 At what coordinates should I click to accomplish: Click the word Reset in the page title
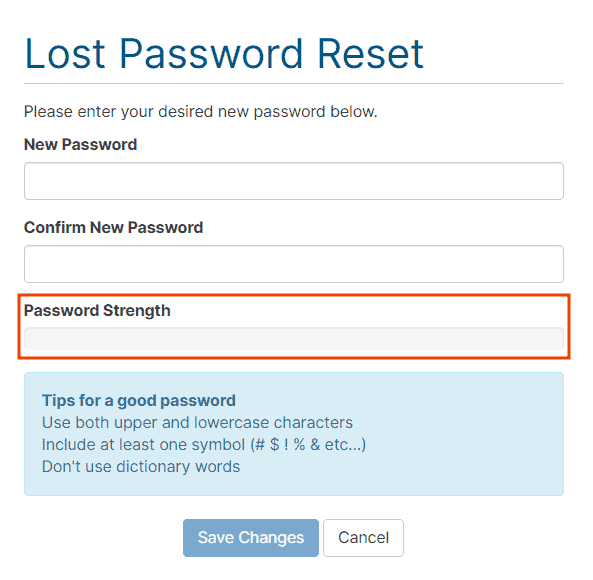[x=370, y=54]
